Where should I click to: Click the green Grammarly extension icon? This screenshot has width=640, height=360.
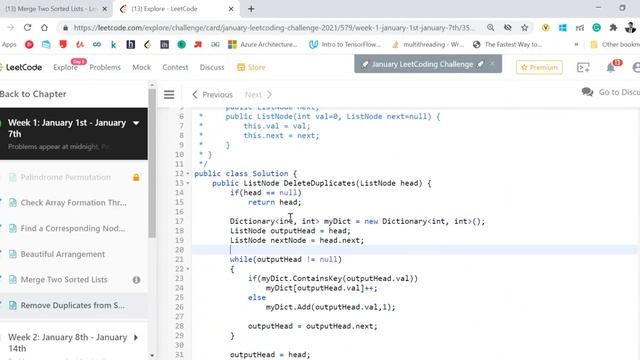coord(596,28)
